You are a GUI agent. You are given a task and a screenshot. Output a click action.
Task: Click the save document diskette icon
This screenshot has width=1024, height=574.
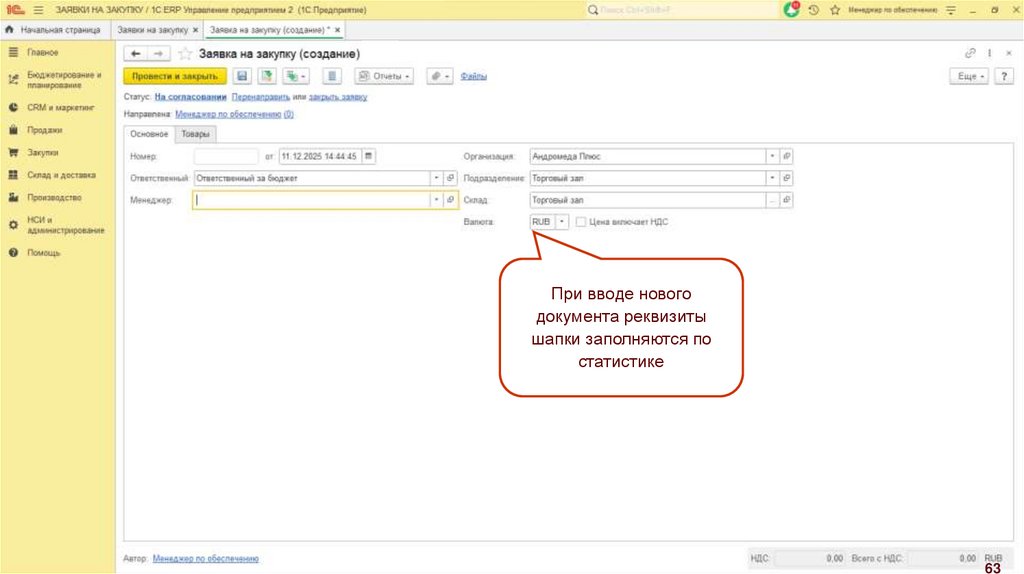[241, 76]
